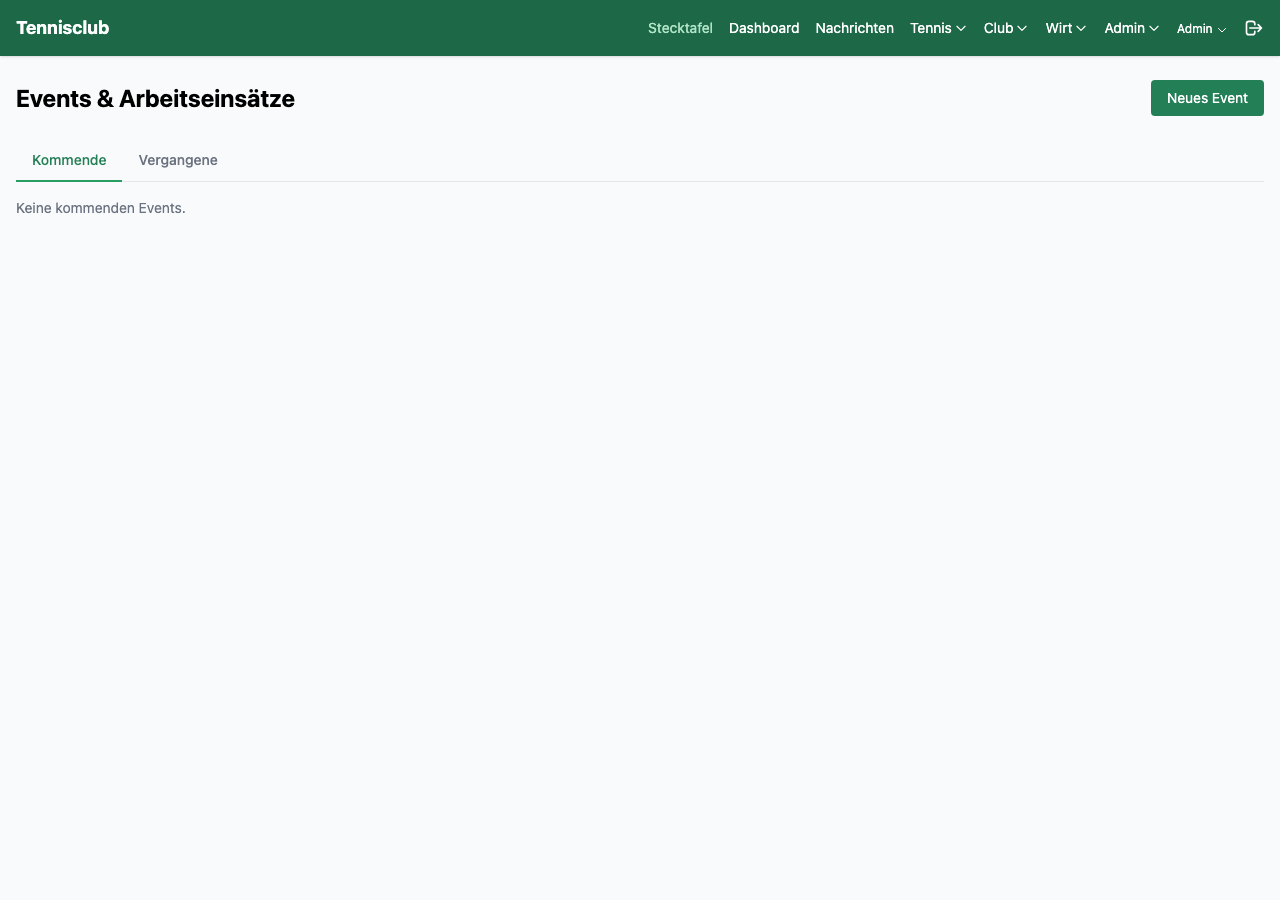Click the Events & Arbeitseinsätze heading
This screenshot has height=900, width=1280.
[x=155, y=99]
